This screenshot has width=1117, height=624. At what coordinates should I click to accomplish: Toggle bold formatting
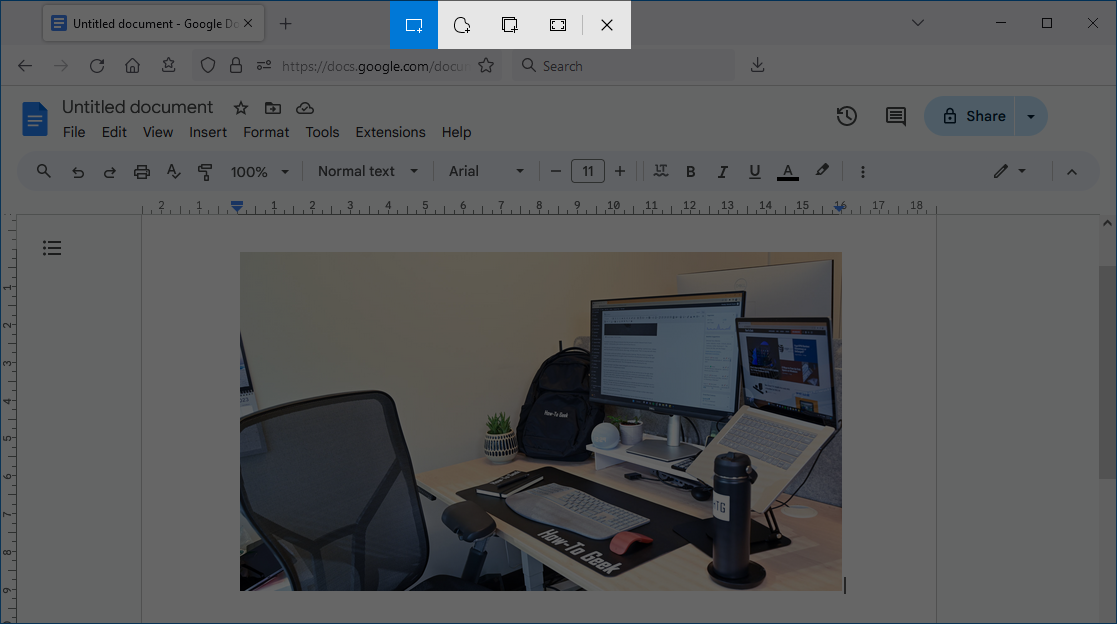point(690,171)
